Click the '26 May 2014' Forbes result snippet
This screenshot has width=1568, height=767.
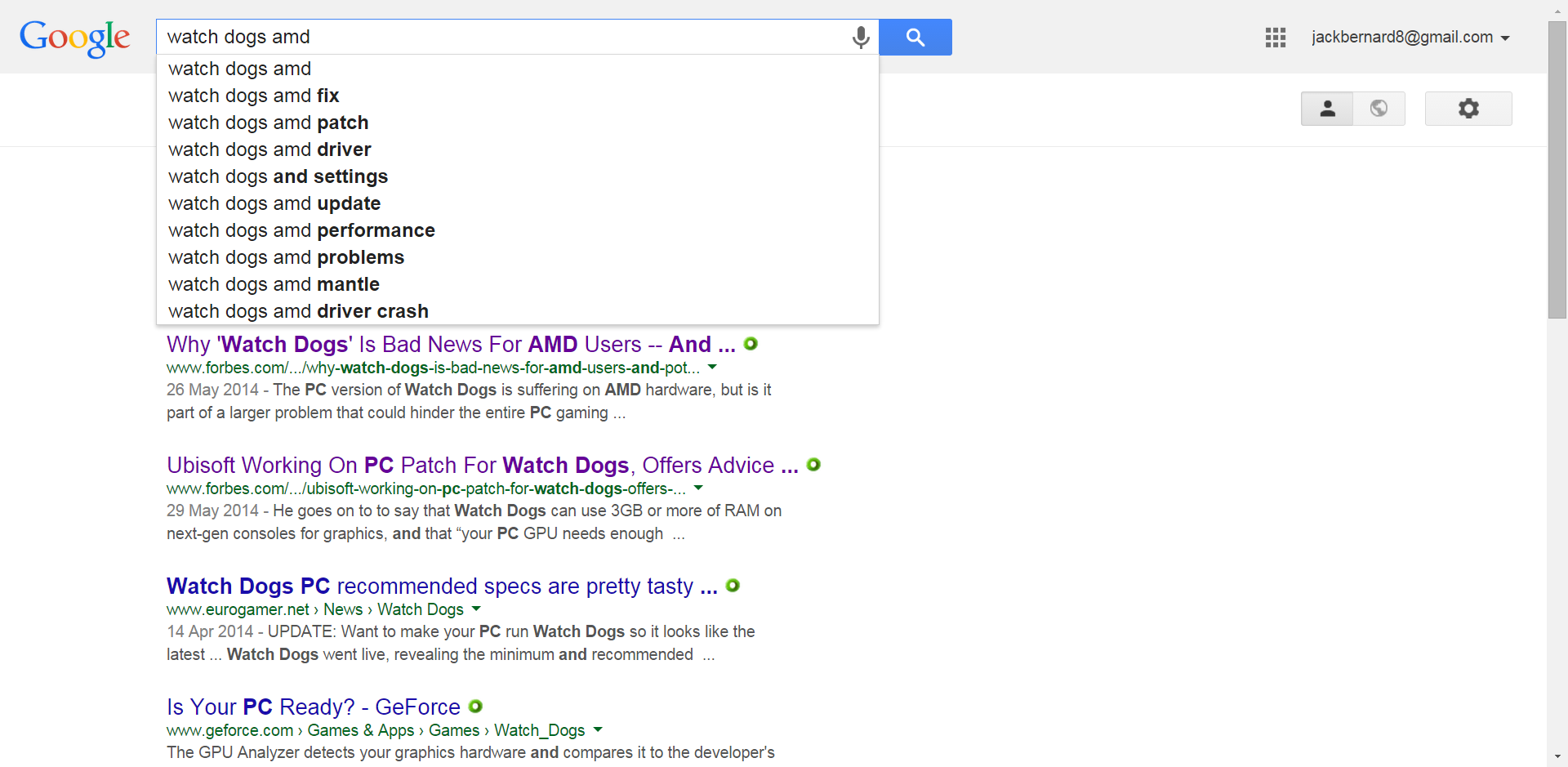coord(469,402)
